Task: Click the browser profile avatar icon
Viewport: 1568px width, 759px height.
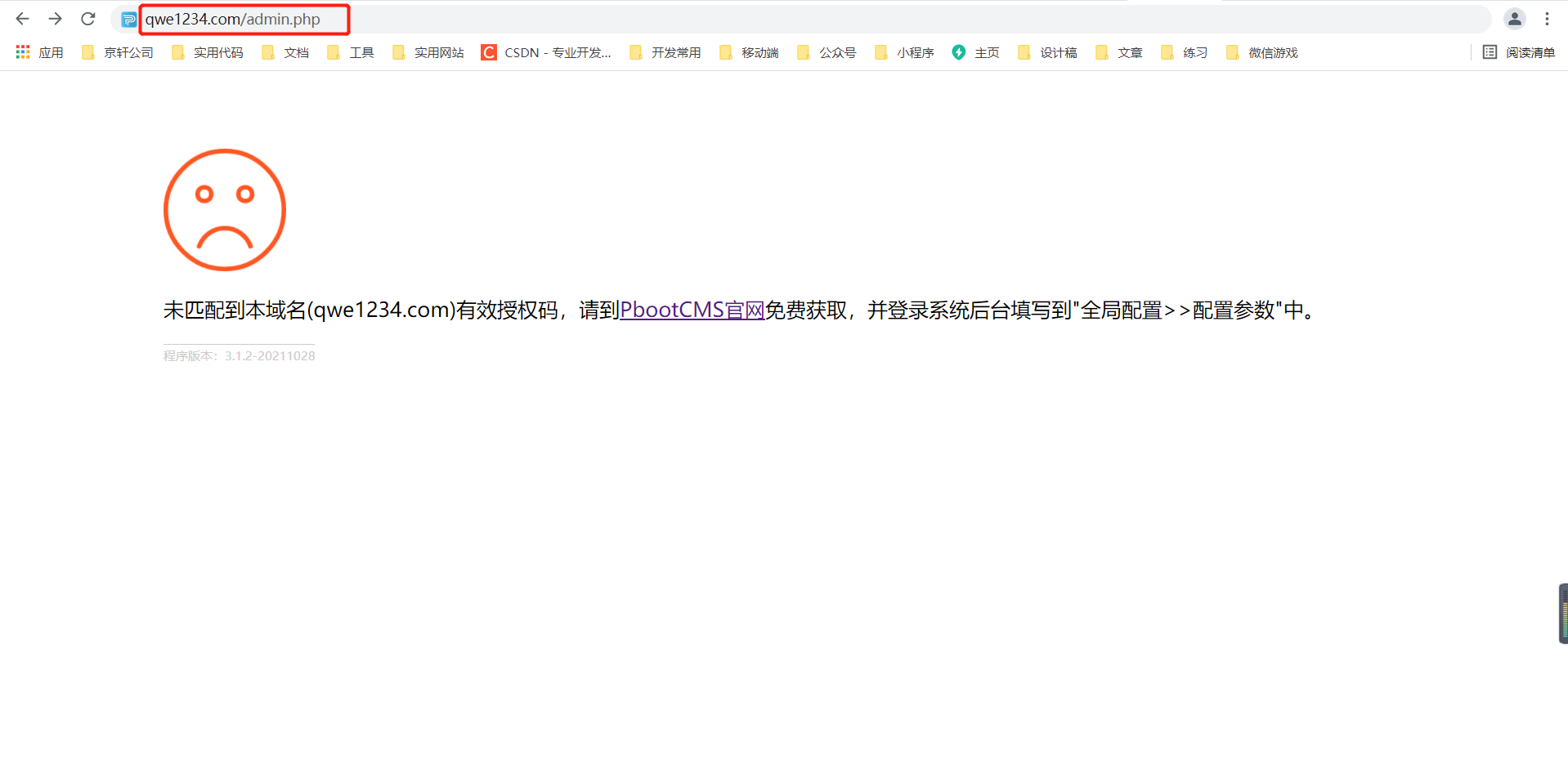Action: pyautogui.click(x=1514, y=19)
